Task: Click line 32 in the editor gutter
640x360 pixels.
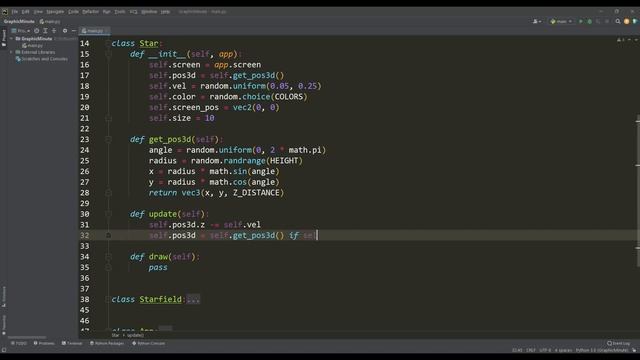Action: pos(84,235)
